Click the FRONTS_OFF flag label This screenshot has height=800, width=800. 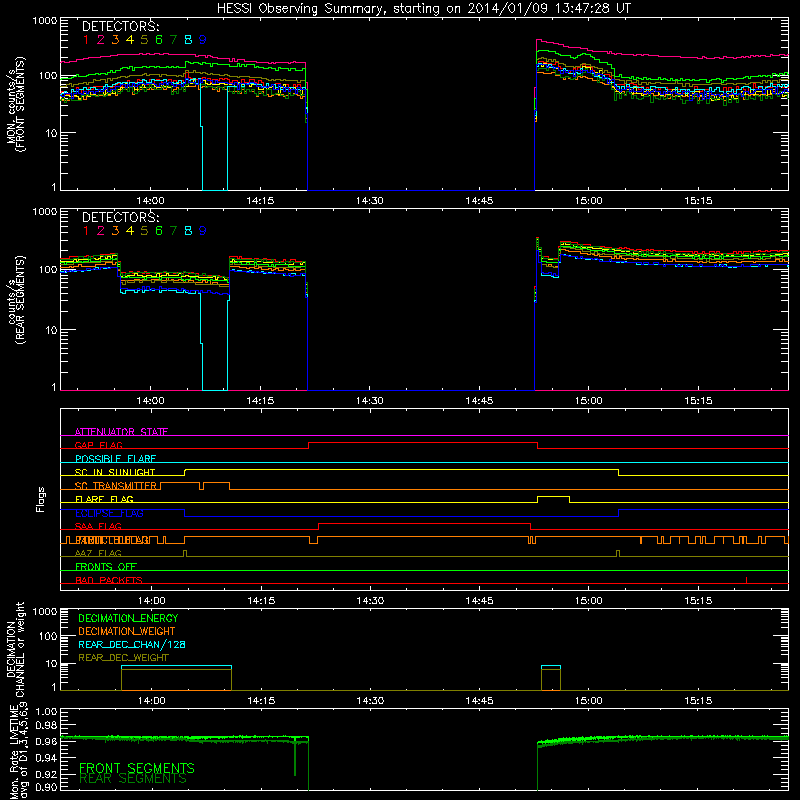click(106, 567)
